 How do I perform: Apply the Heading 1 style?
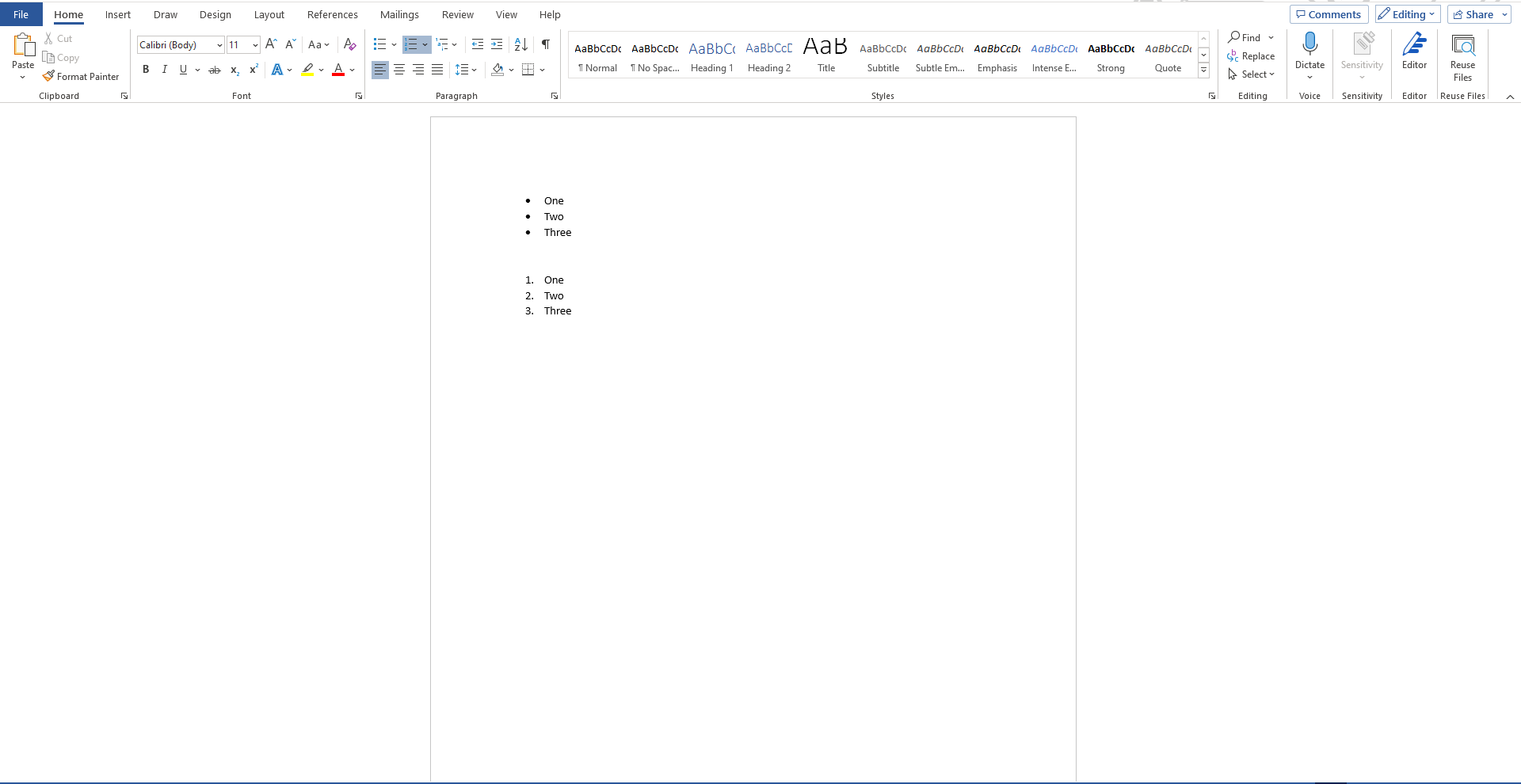(x=711, y=55)
